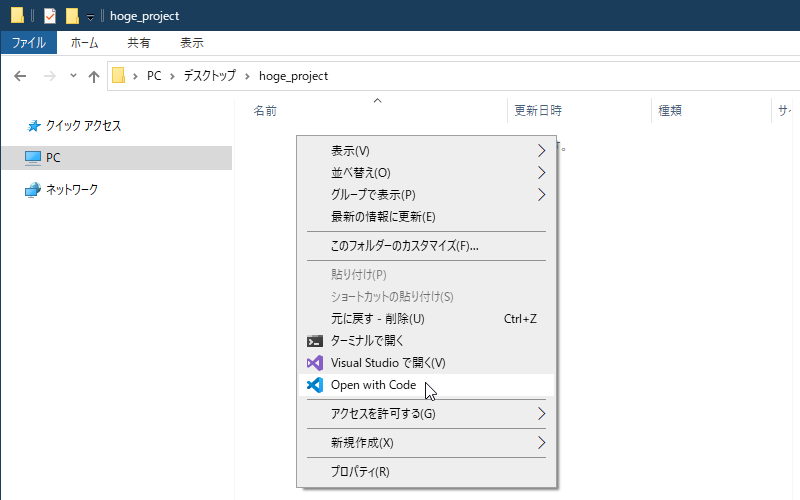Click chevron after デスクトップ in address bar
Screen dimensions: 800x500
[247, 77]
